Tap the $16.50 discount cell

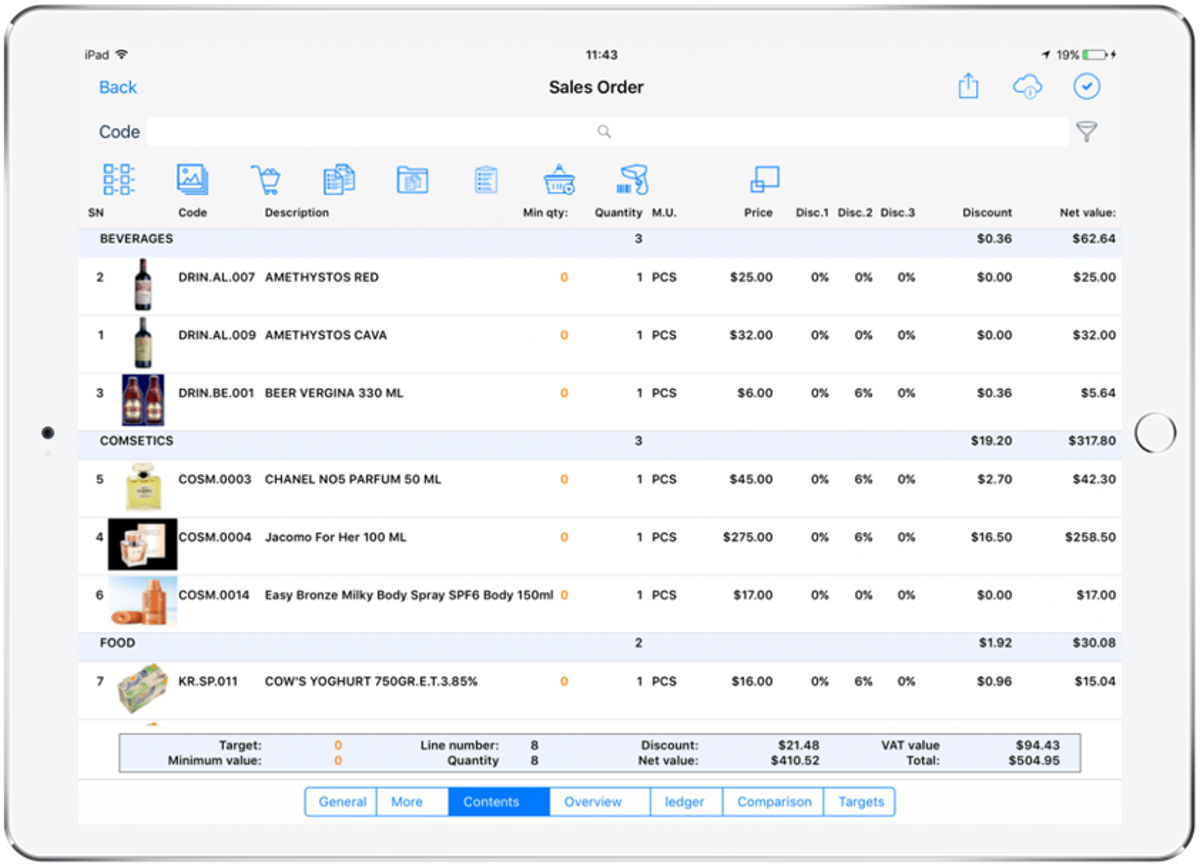[991, 538]
